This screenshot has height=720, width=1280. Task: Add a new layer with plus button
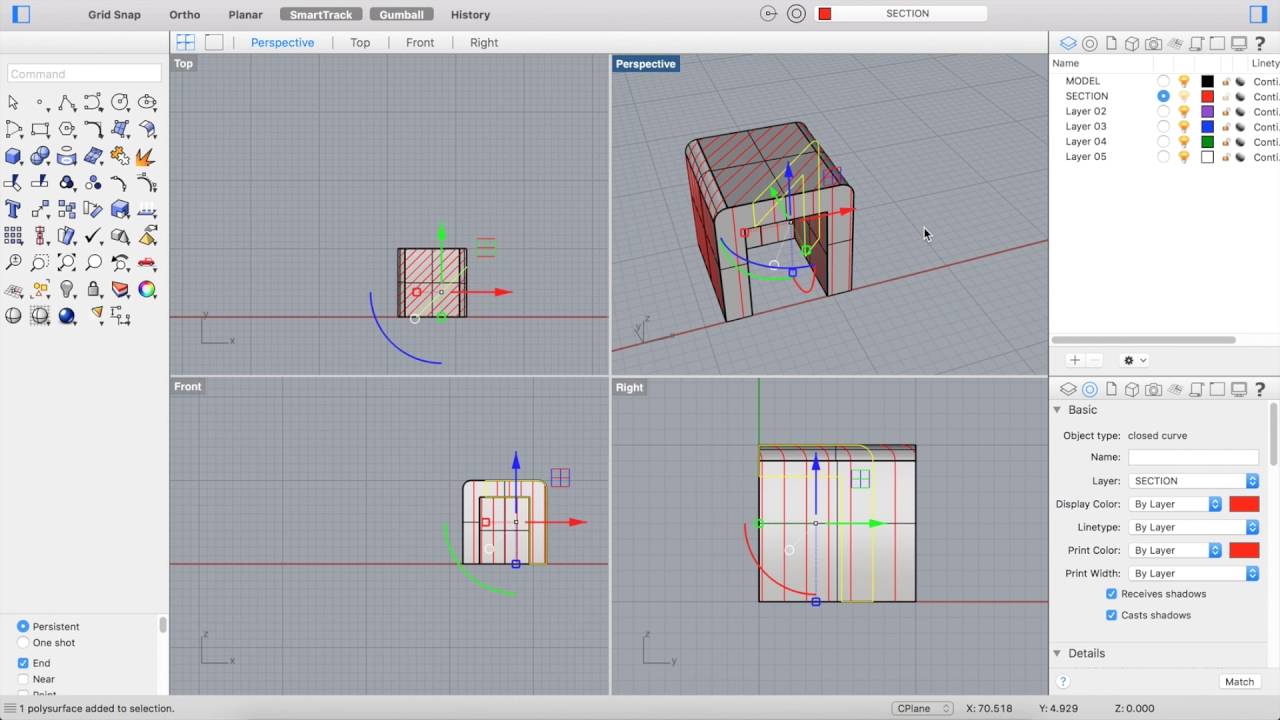[1075, 360]
